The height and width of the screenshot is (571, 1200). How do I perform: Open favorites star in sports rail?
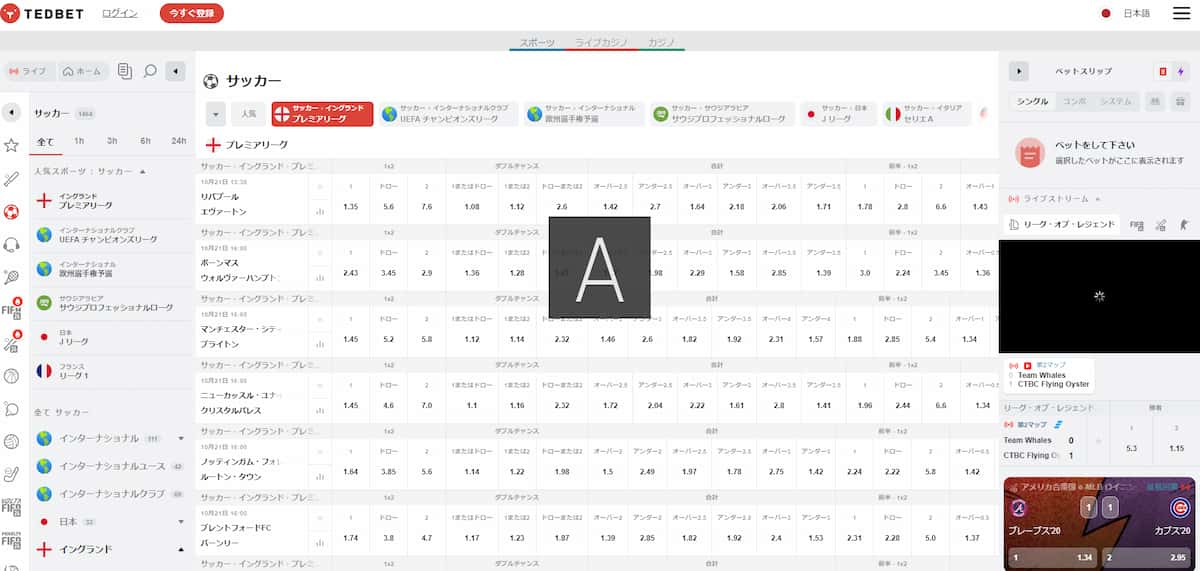[11, 145]
